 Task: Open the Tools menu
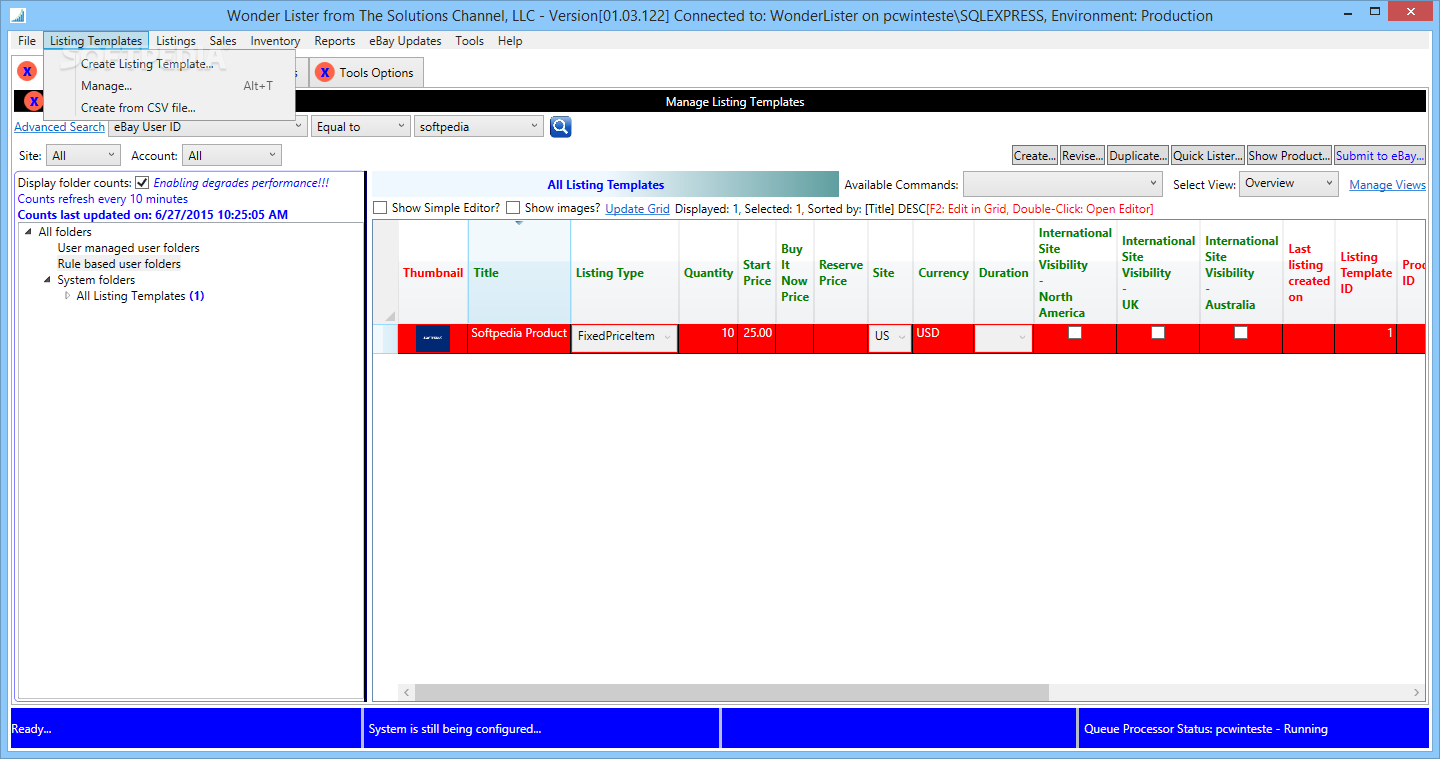[x=469, y=41]
